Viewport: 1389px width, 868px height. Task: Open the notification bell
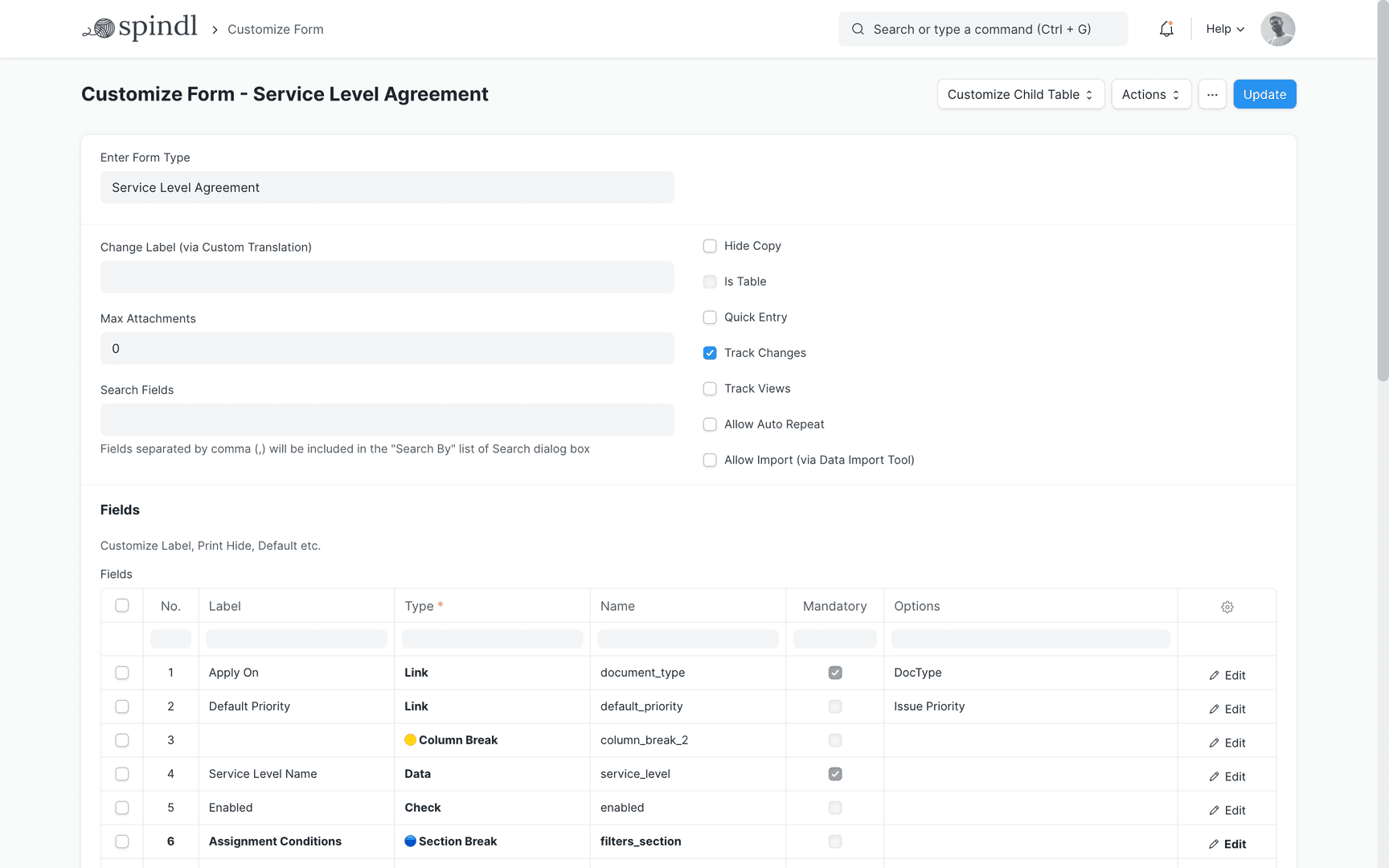click(x=1166, y=29)
